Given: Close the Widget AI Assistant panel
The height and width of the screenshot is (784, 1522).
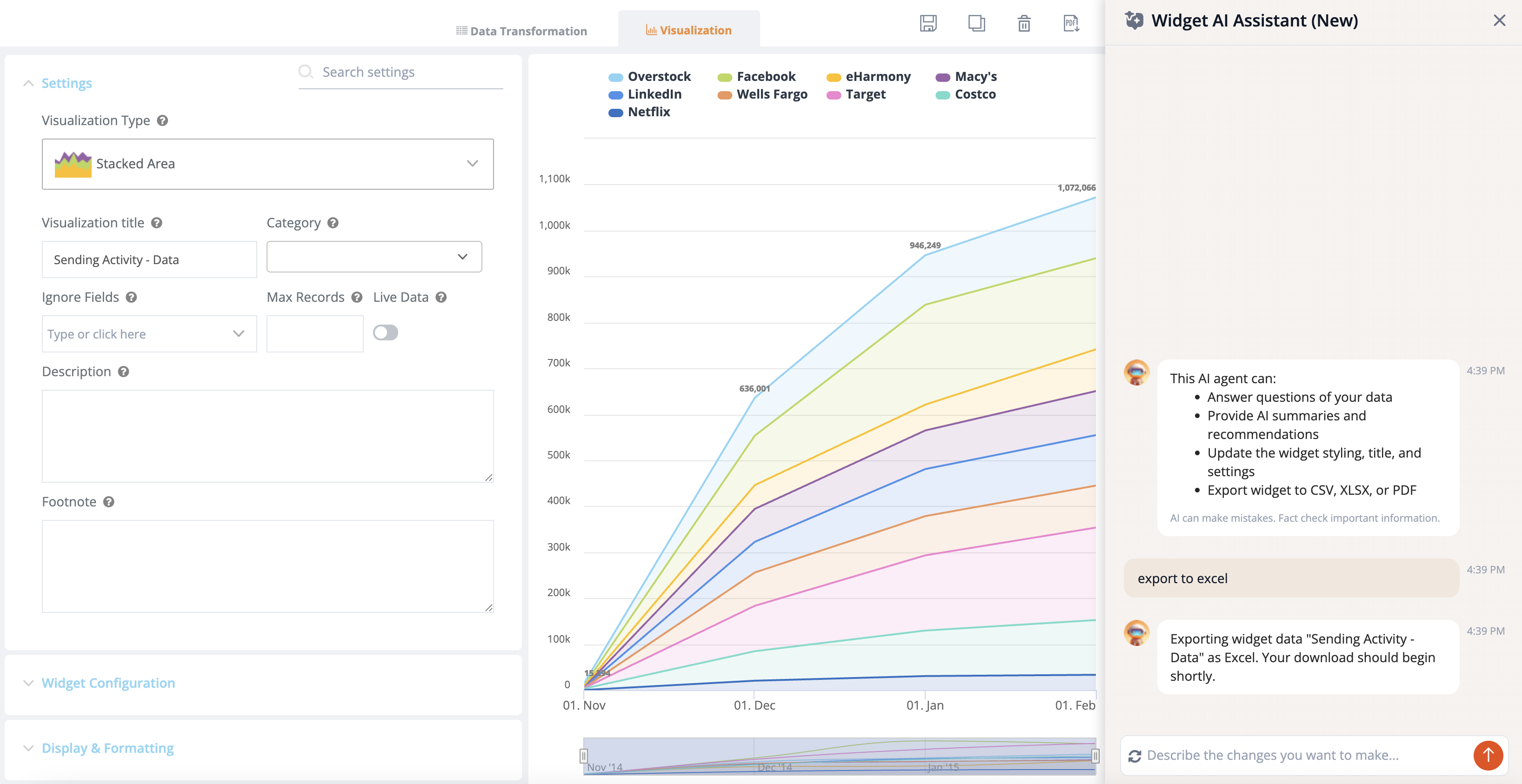Looking at the screenshot, I should coord(1499,20).
